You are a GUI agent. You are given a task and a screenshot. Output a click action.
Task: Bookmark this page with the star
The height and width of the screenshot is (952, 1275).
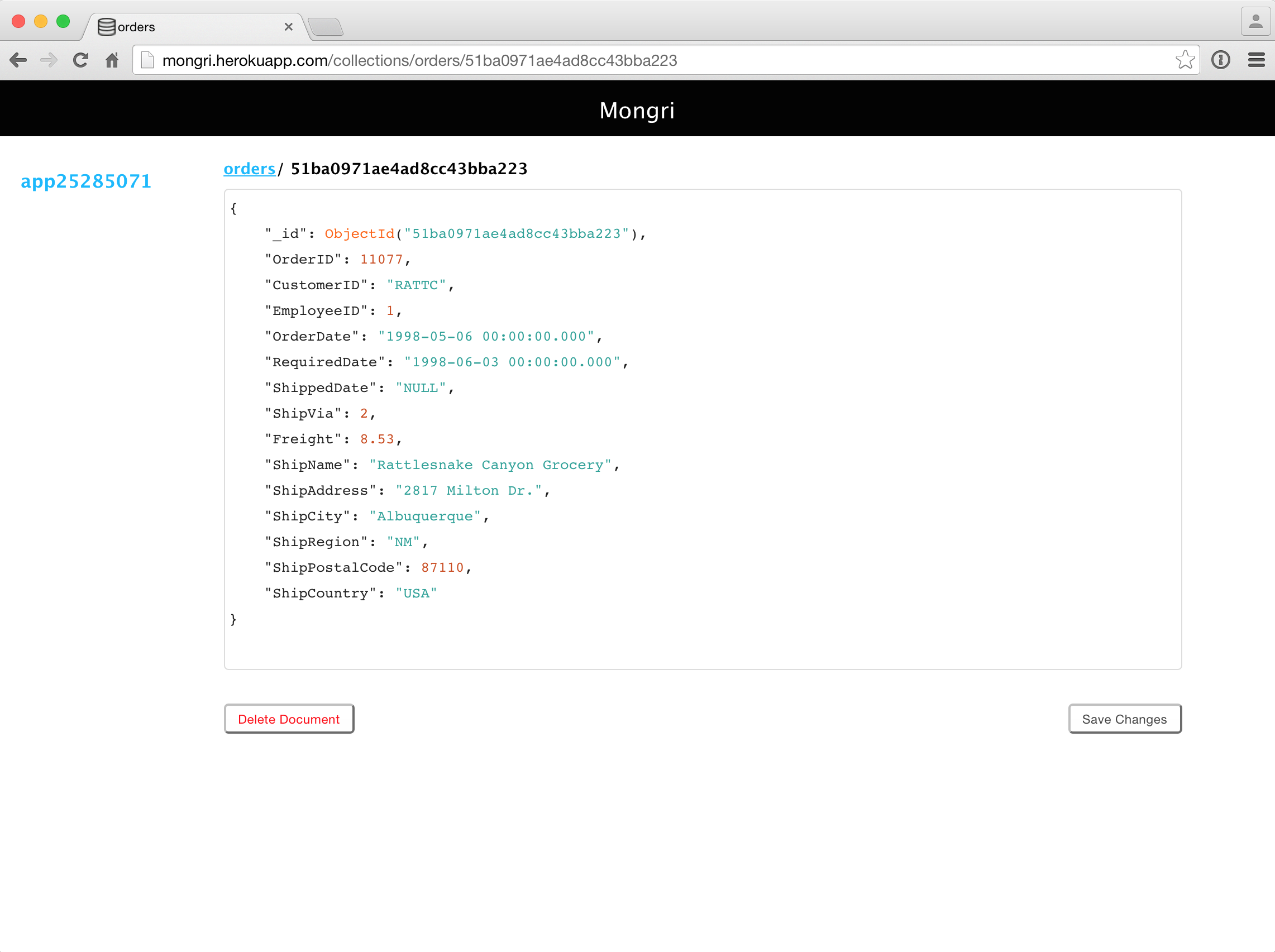click(x=1185, y=60)
